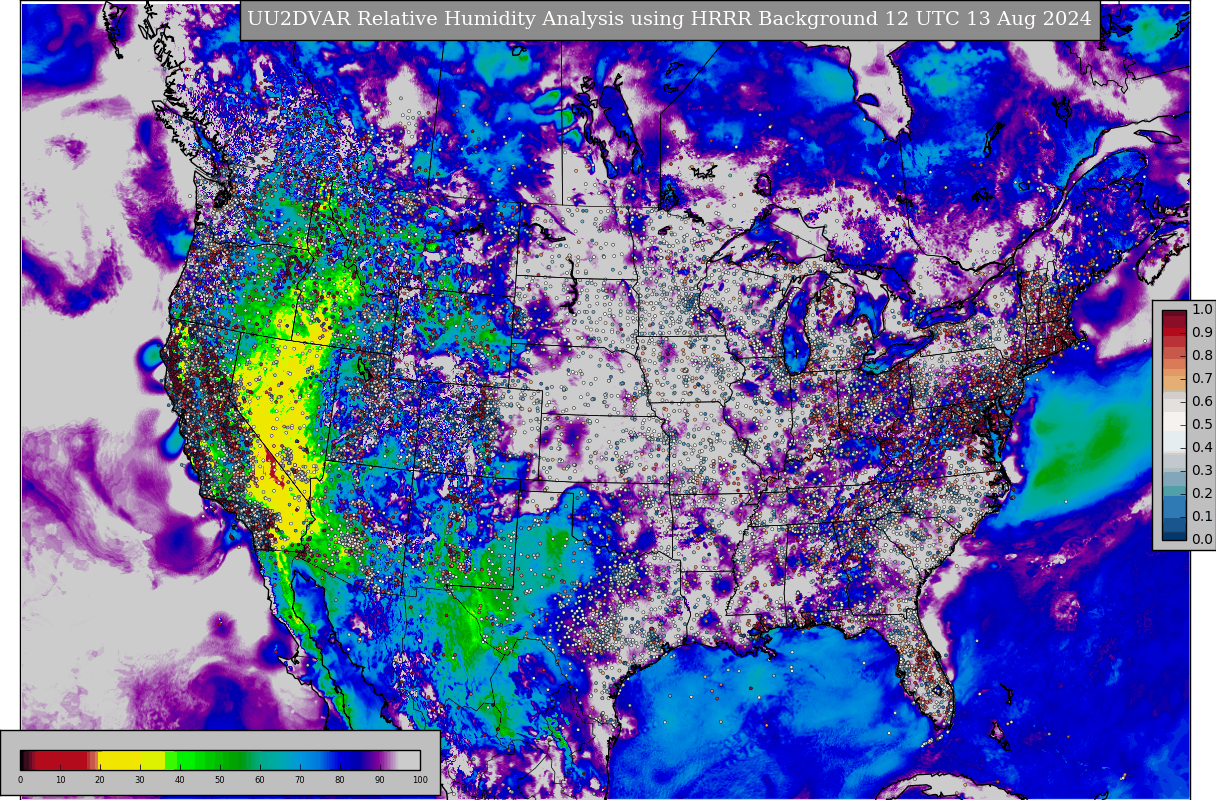This screenshot has height=800, width=1216.
Task: Click the 1.0 label on the vertical colorbar
Action: (1202, 310)
